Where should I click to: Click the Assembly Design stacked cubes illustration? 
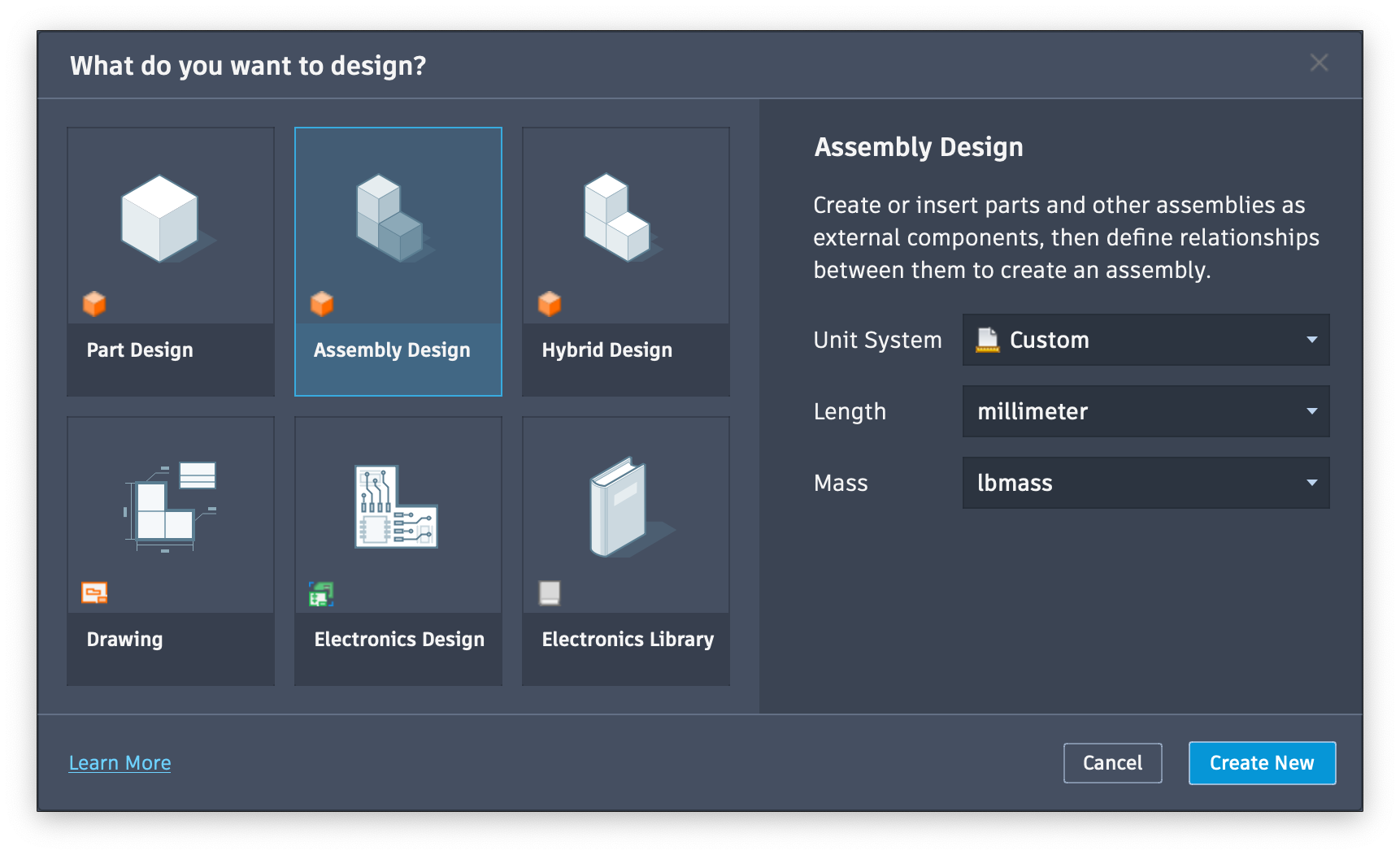(390, 219)
